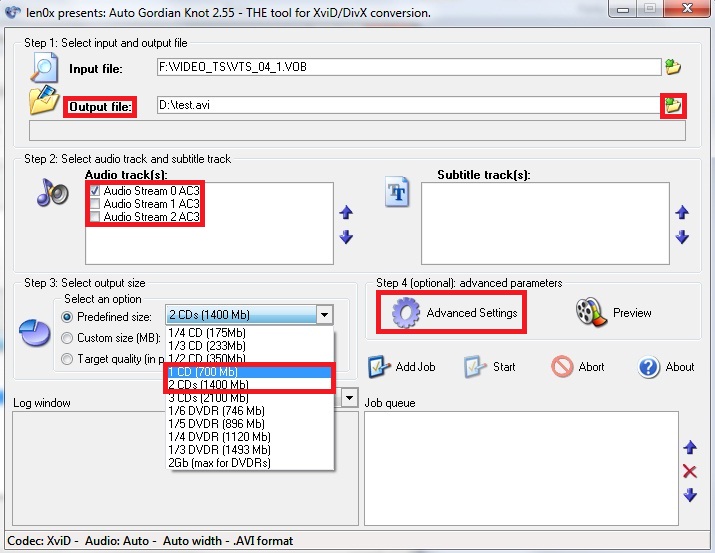The image size is (715, 553).
Task: Check Audio Stream 1 AC3
Action: (x=95, y=203)
